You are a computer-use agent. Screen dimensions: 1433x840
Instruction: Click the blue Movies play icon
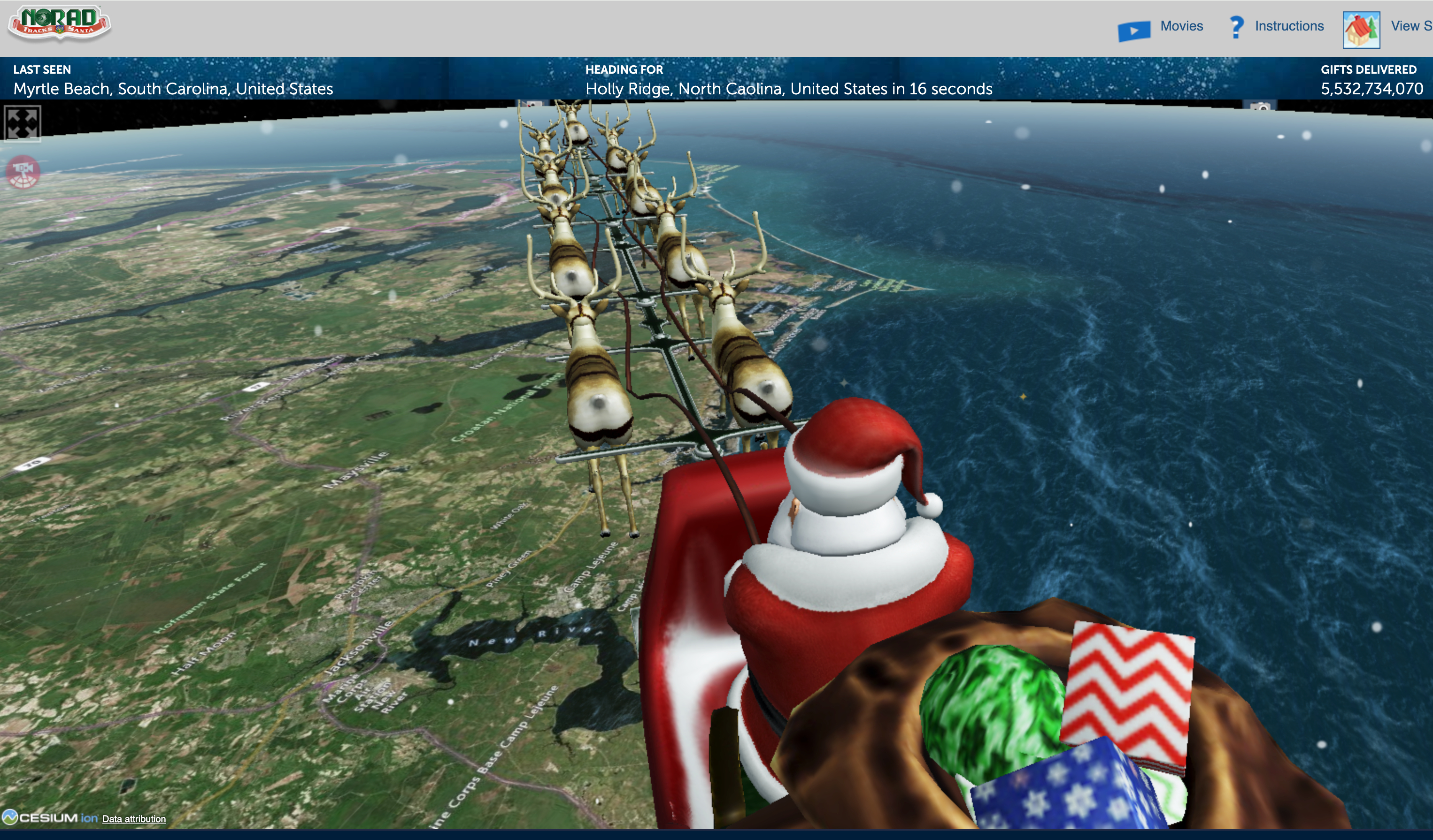[1134, 31]
